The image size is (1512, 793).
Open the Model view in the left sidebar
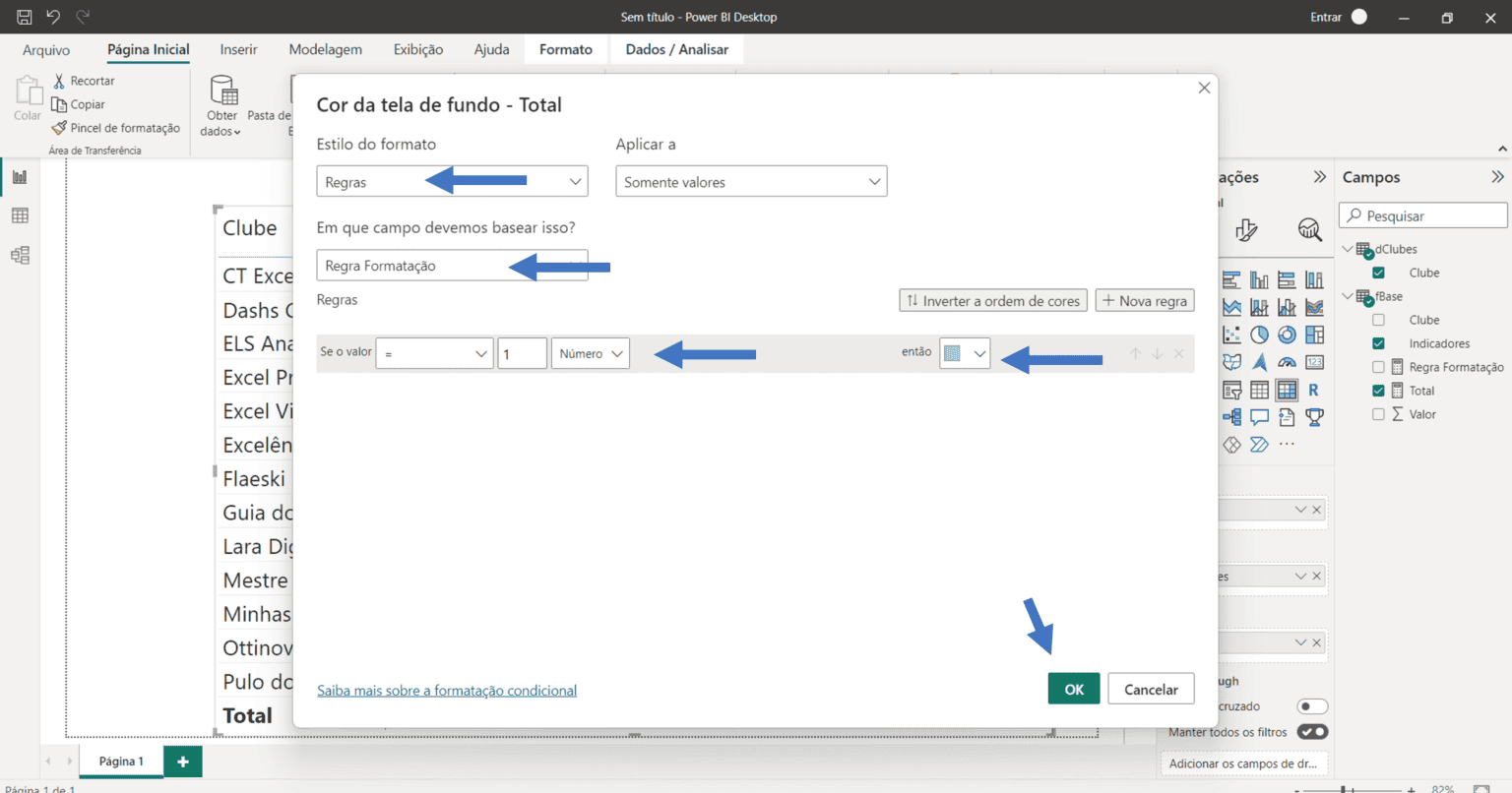pos(20,255)
